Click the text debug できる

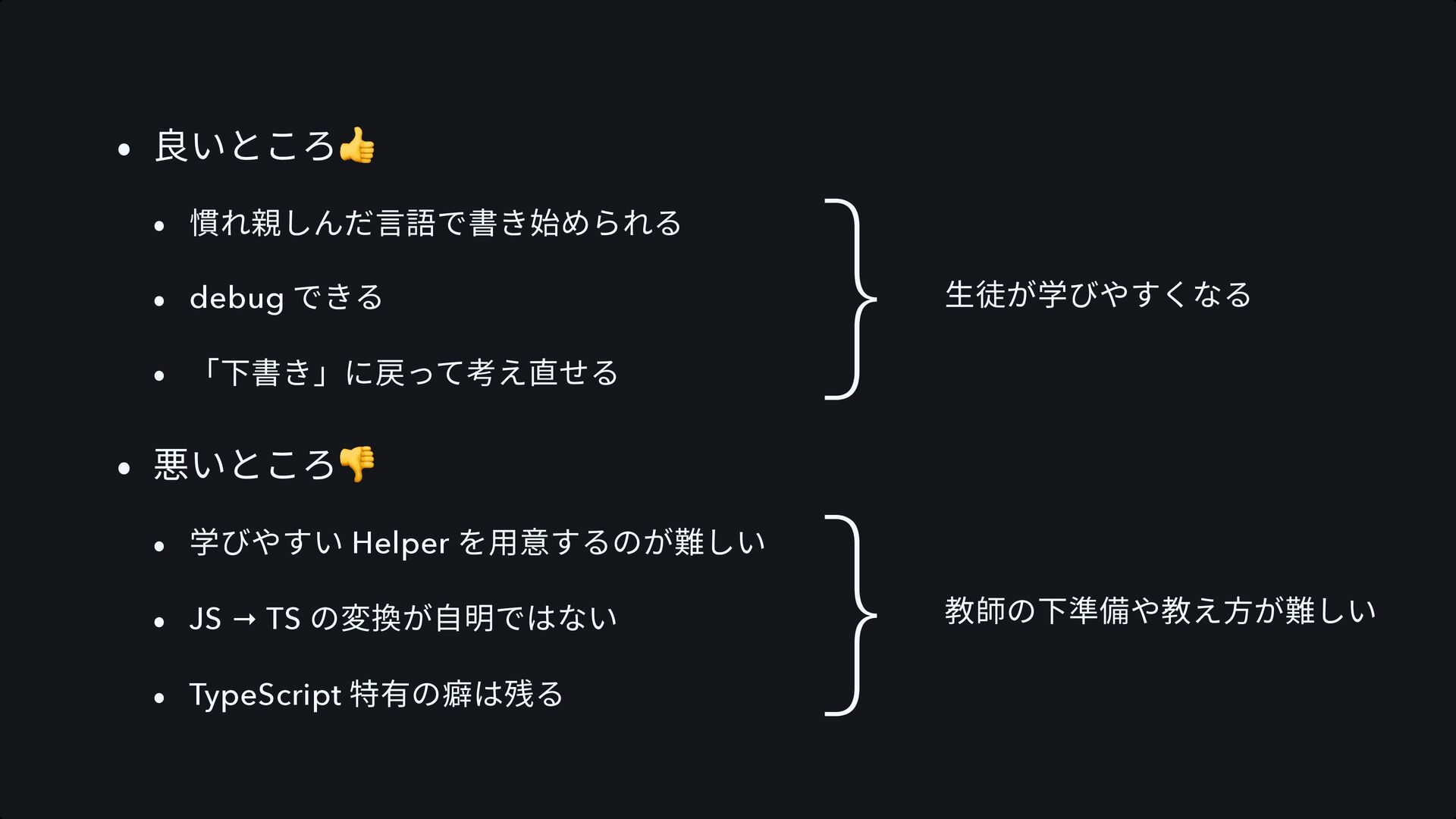286,298
